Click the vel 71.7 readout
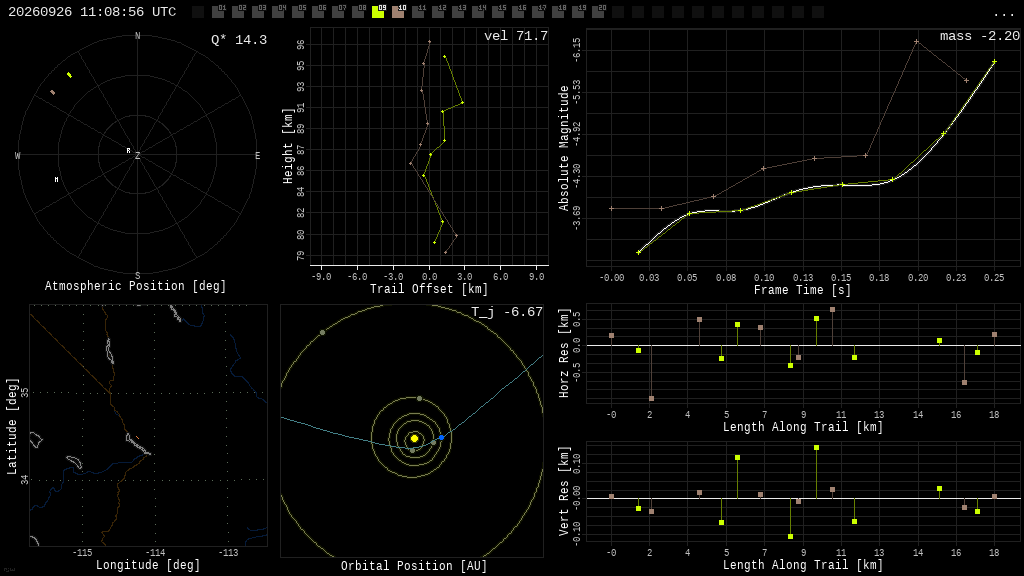The height and width of the screenshot is (576, 1024). (516, 36)
